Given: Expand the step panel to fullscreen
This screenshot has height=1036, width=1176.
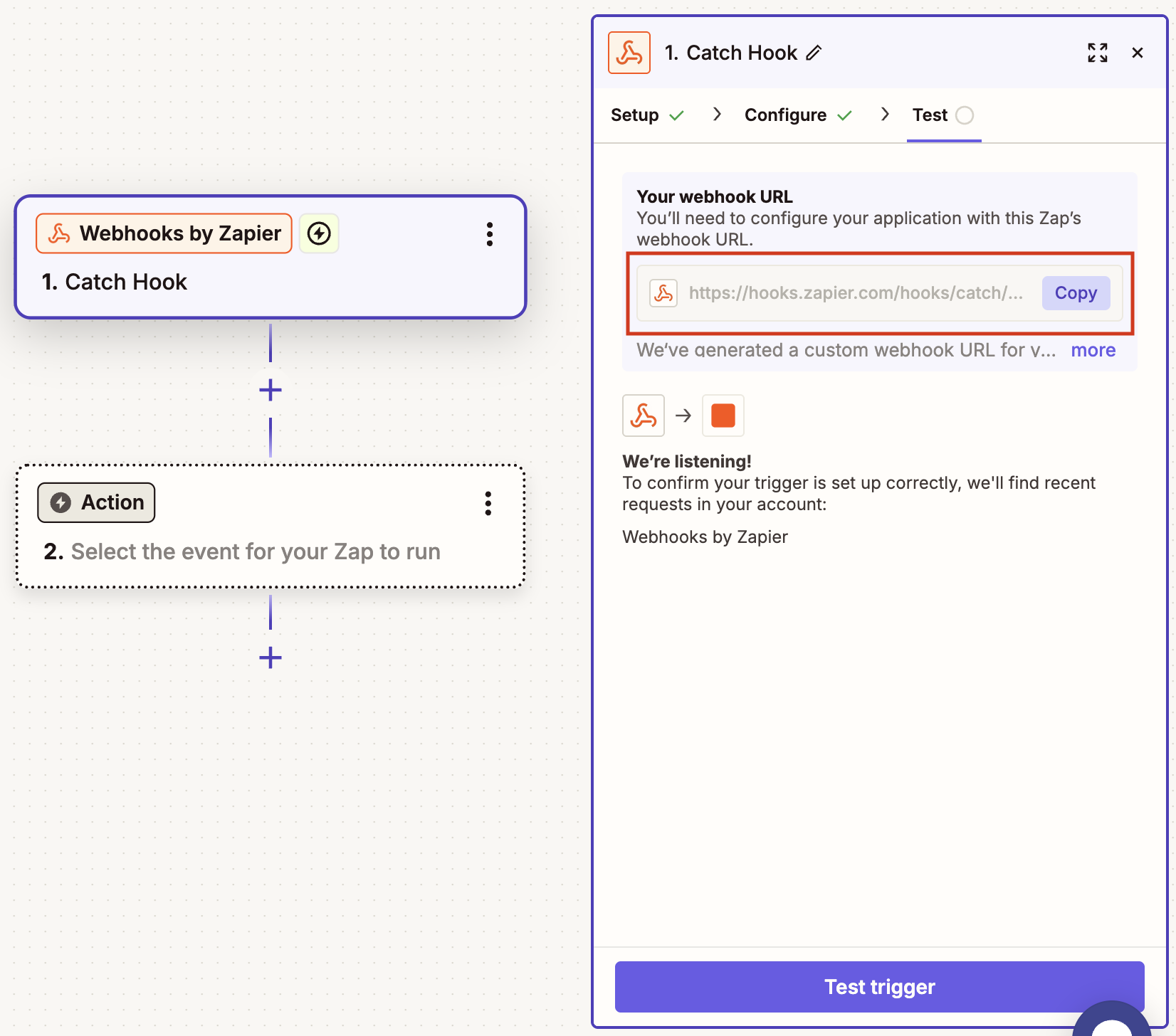Looking at the screenshot, I should [1097, 53].
